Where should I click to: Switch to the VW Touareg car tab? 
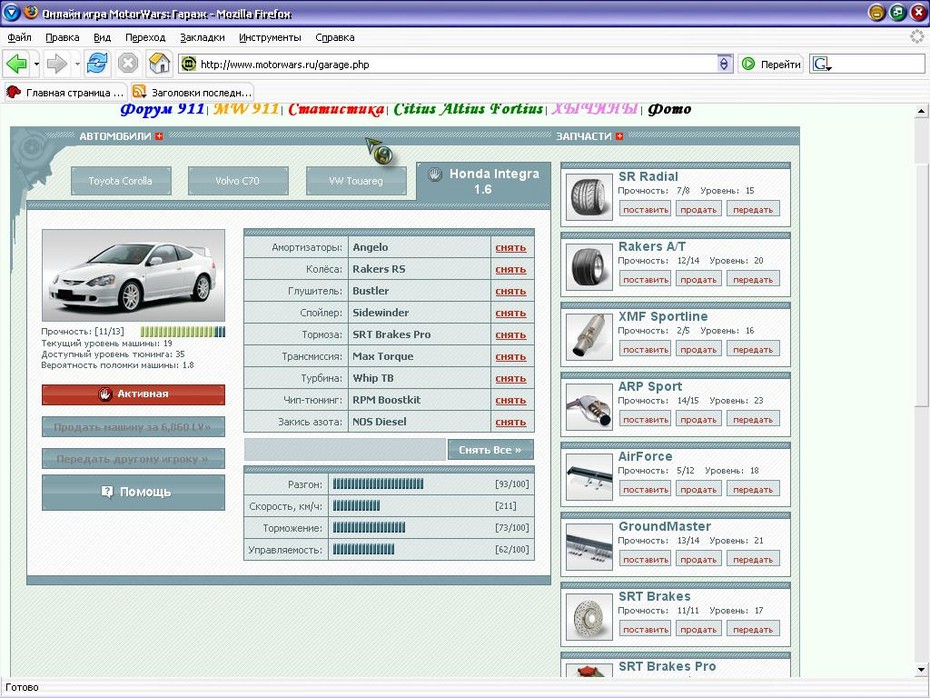point(356,181)
